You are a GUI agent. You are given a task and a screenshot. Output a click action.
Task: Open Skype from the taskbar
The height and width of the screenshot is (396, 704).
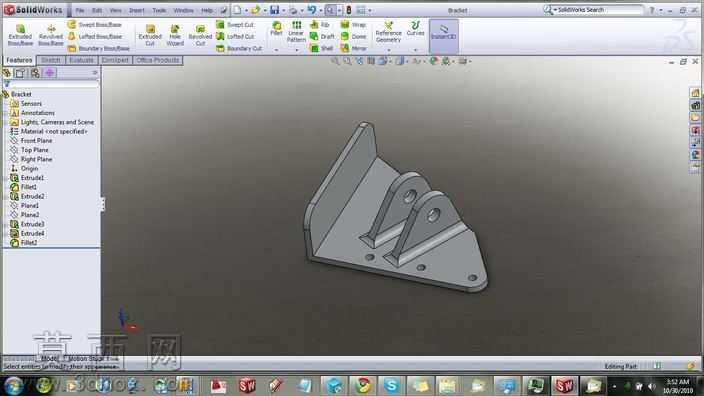[391, 385]
